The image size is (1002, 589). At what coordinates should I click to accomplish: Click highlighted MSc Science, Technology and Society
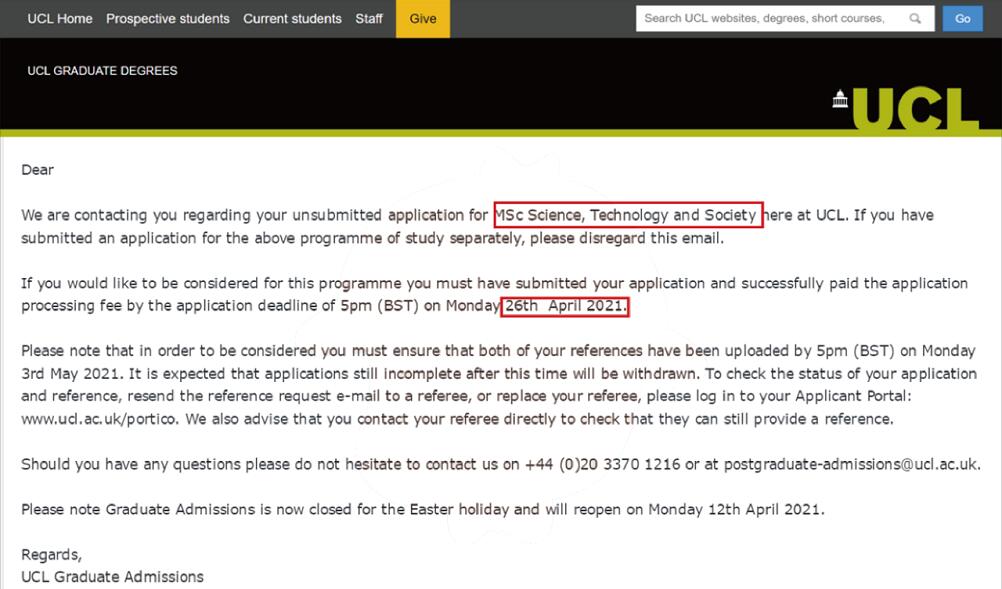(x=628, y=214)
